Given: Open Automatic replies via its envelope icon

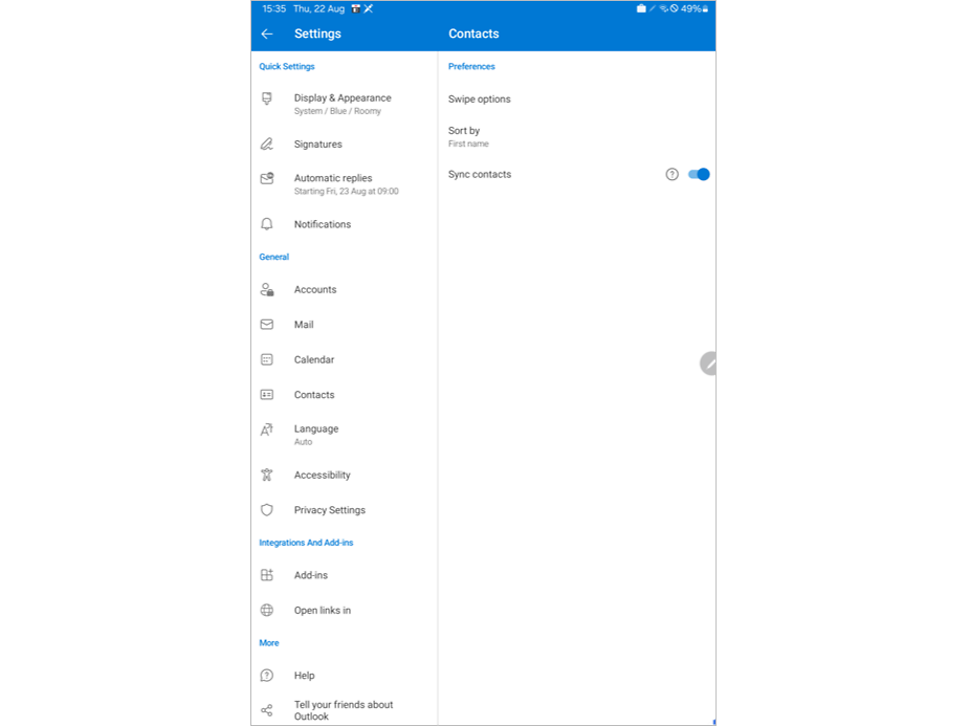Looking at the screenshot, I should click(266, 178).
